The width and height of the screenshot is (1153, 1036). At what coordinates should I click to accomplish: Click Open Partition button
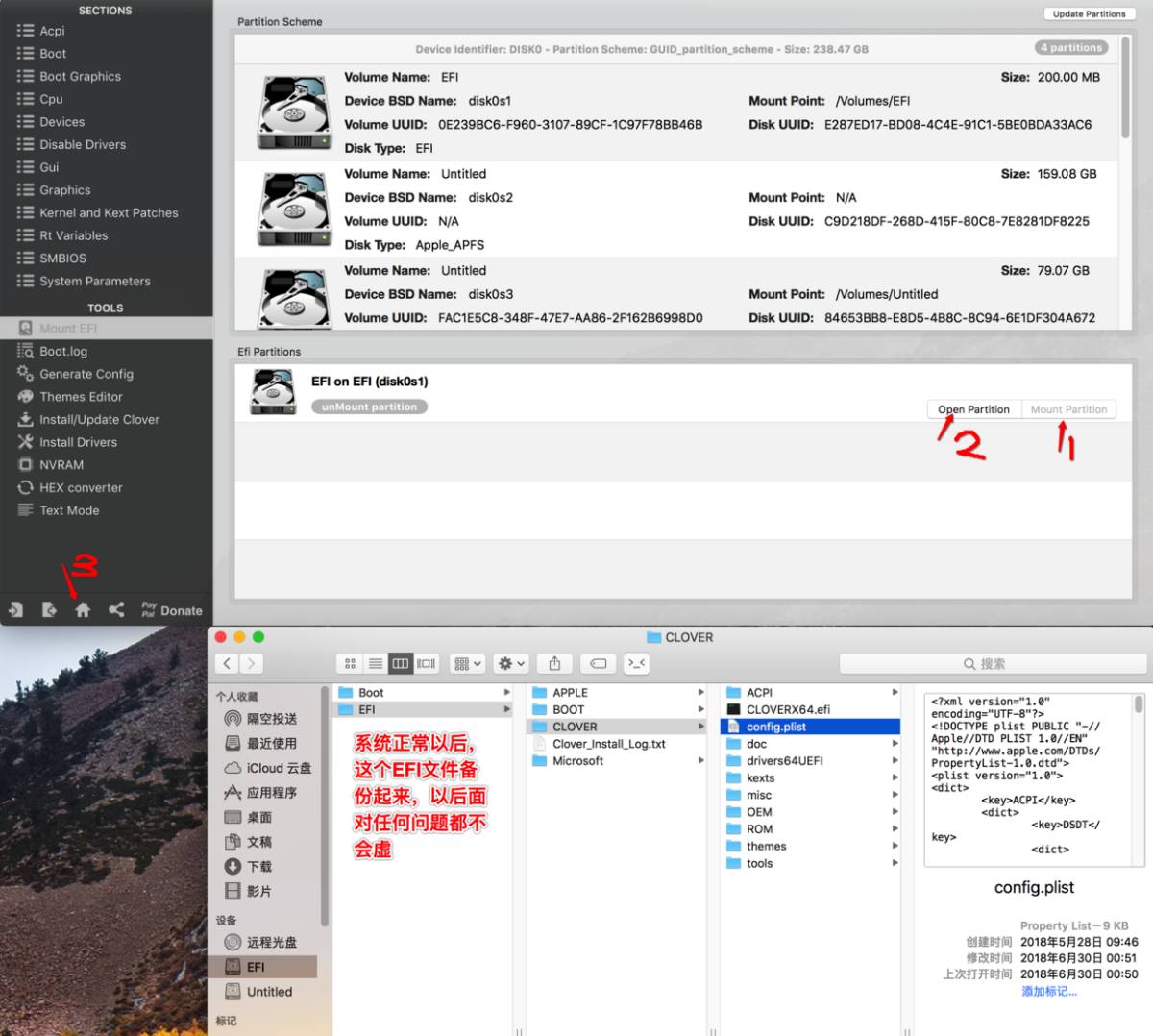[x=973, y=409]
